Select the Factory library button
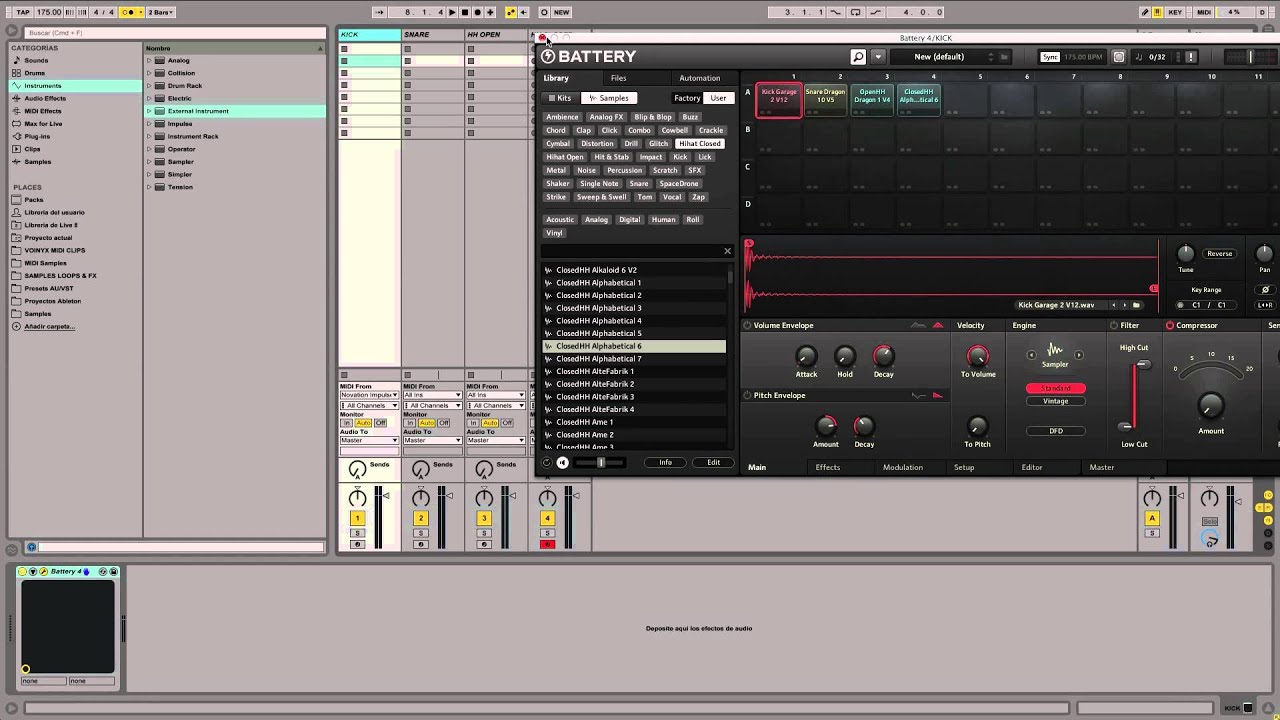Image resolution: width=1280 pixels, height=720 pixels. pyautogui.click(x=687, y=98)
